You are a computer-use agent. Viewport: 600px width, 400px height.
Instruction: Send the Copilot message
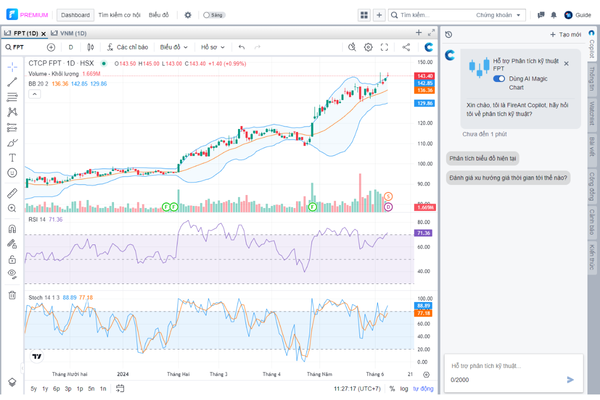[x=570, y=380]
